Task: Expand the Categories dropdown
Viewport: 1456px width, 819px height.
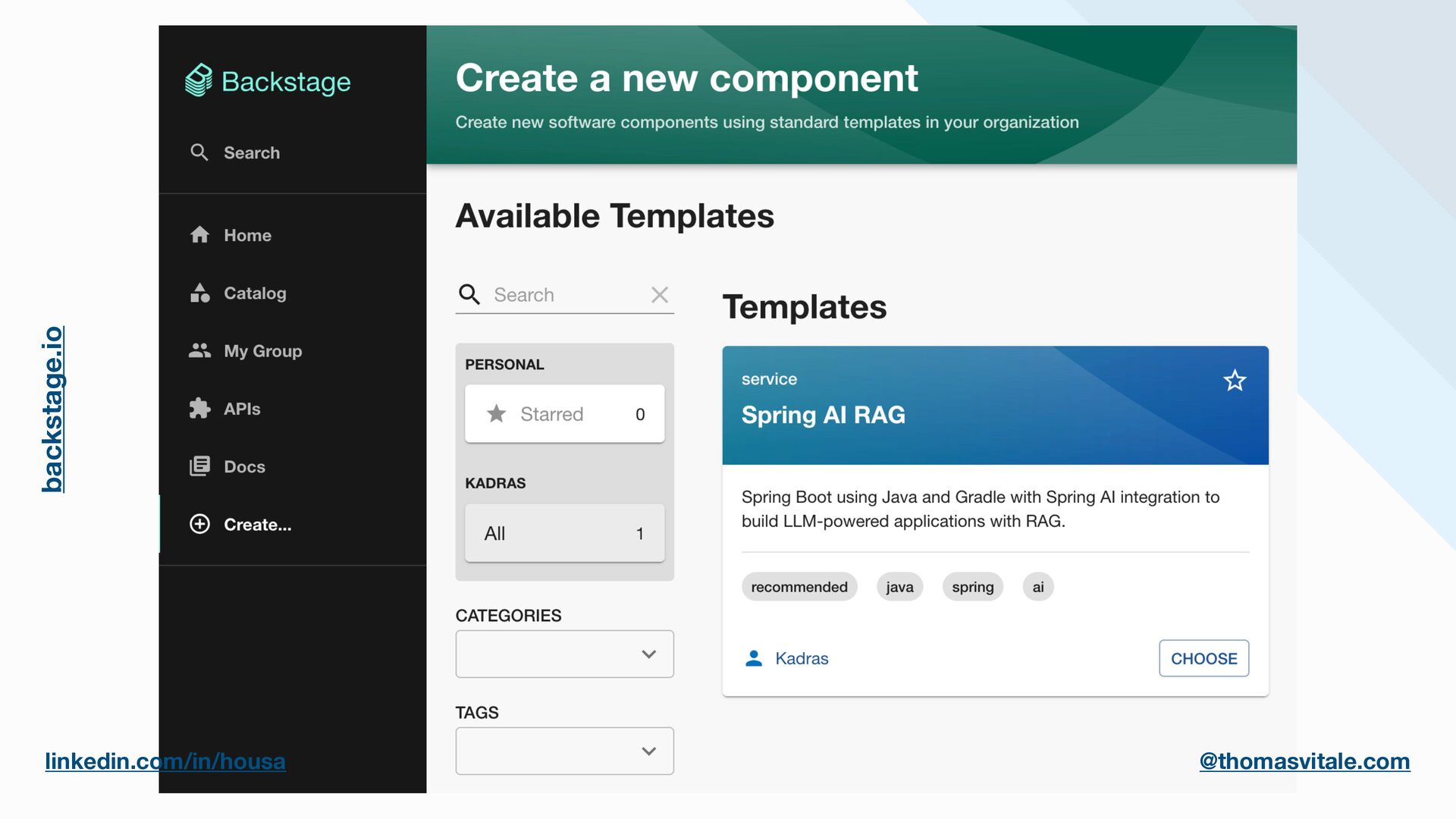Action: 564,654
